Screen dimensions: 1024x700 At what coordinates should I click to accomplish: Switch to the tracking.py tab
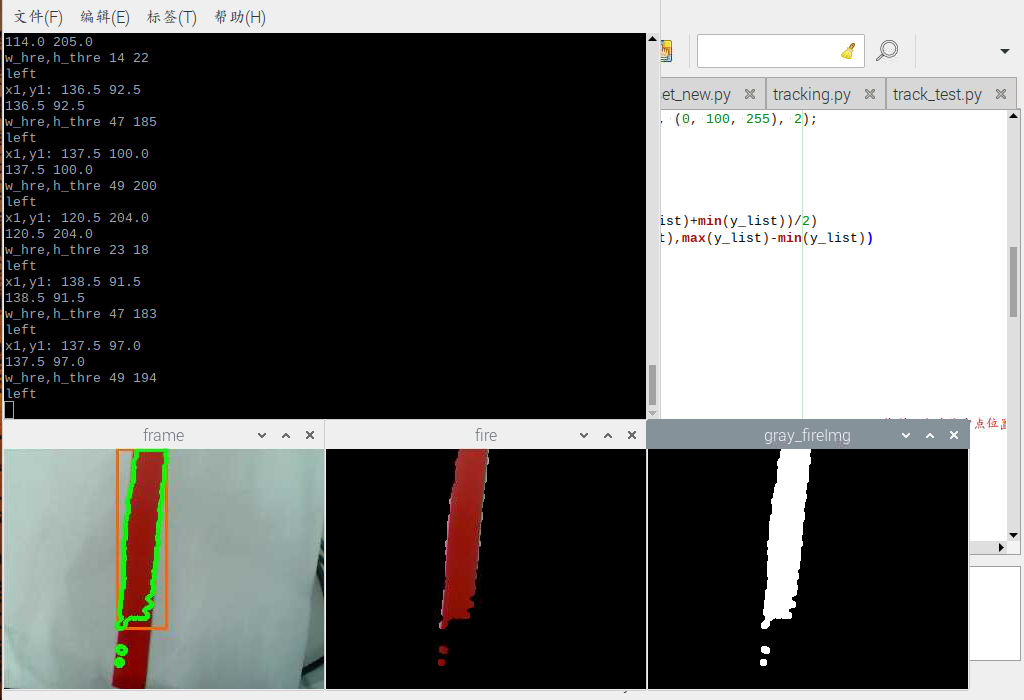(x=812, y=95)
